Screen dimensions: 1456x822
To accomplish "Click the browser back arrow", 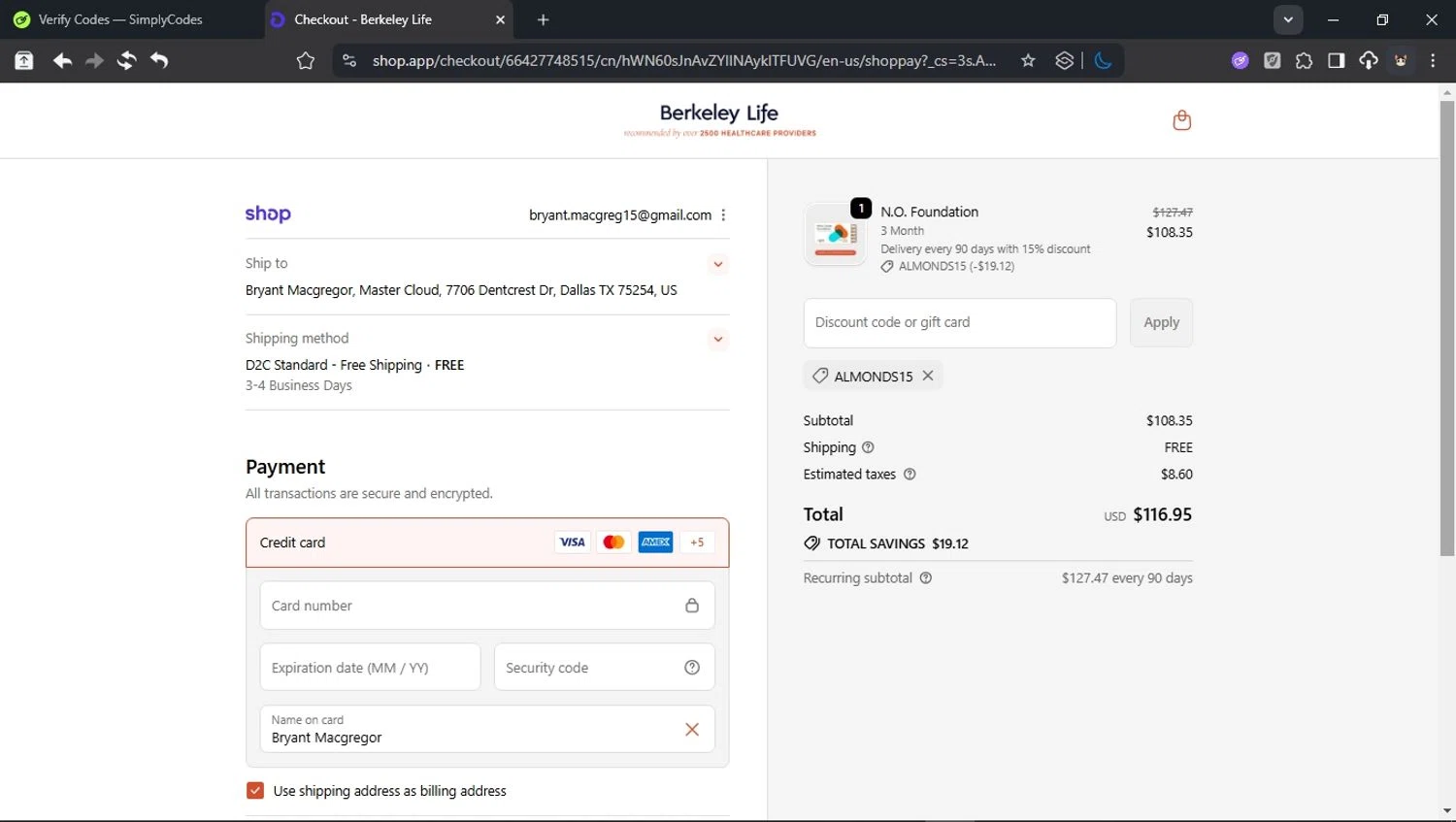I will click(x=62, y=61).
